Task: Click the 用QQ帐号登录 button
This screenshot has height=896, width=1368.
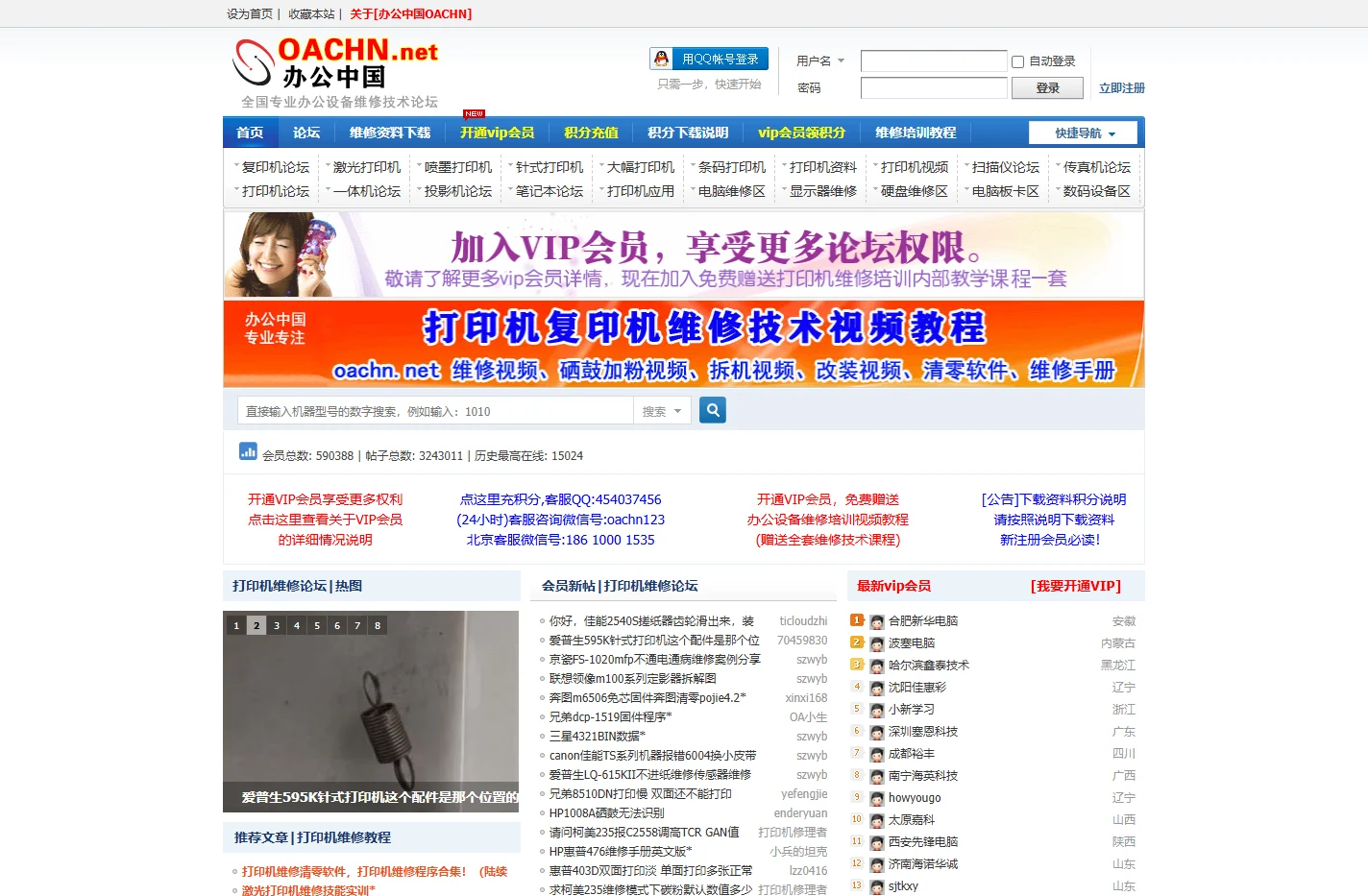Action: click(x=709, y=59)
